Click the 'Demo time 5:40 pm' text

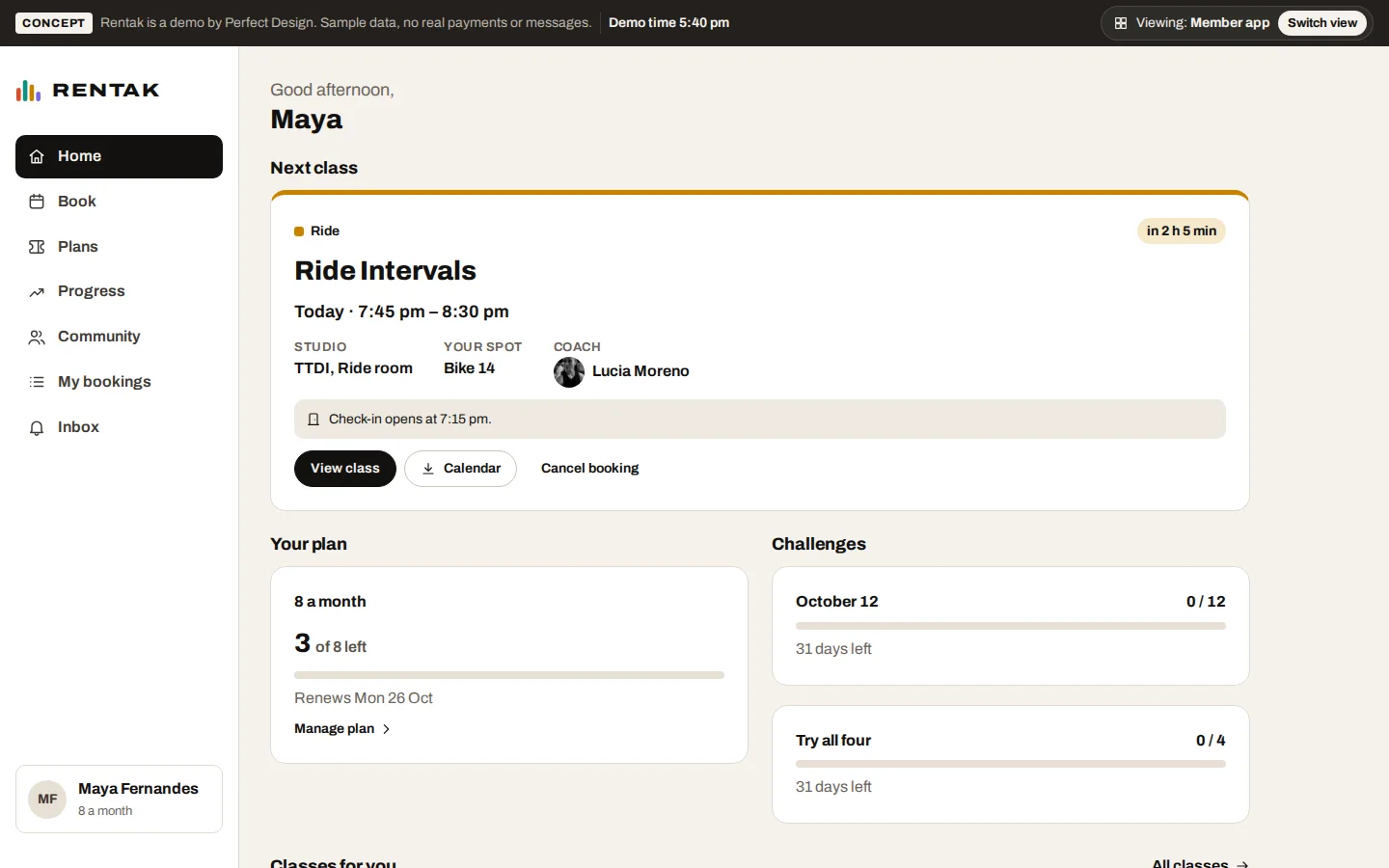tap(668, 23)
